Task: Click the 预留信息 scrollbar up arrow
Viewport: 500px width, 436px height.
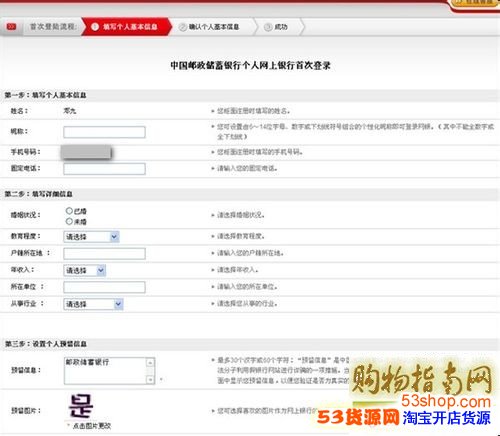Action: click(x=151, y=362)
